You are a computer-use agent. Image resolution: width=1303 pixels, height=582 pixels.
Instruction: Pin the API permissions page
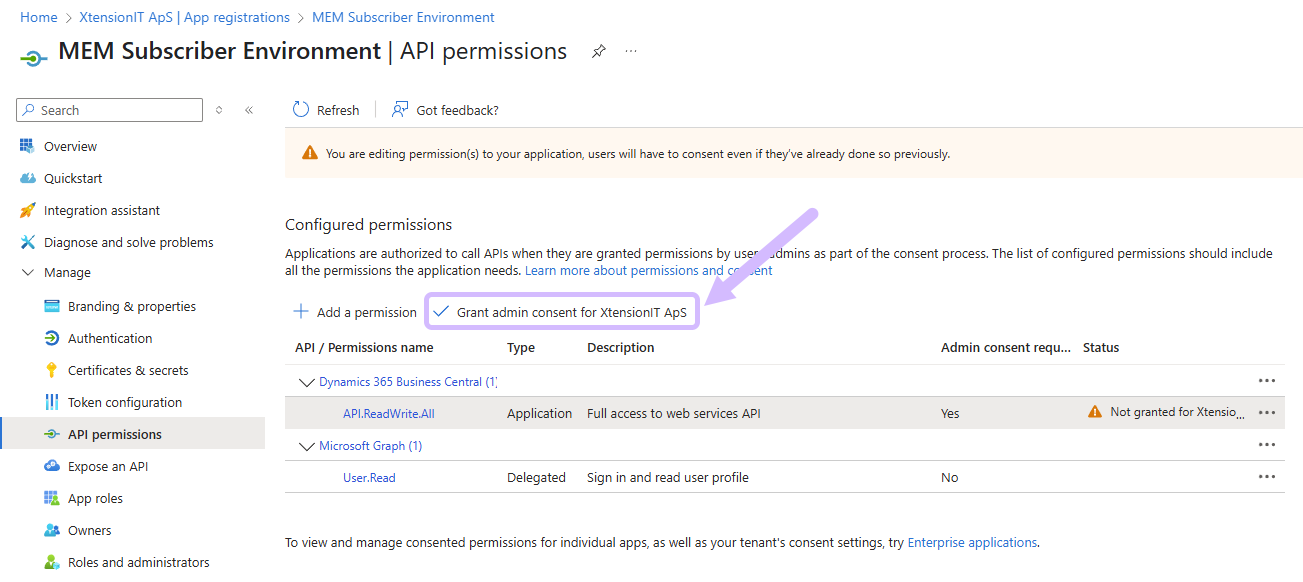tap(598, 52)
